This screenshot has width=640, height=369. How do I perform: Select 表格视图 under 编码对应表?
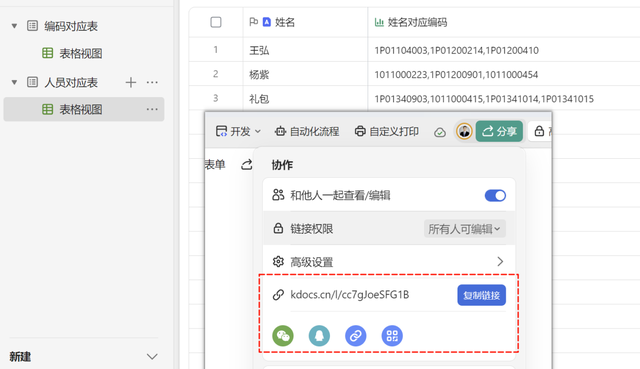click(81, 53)
